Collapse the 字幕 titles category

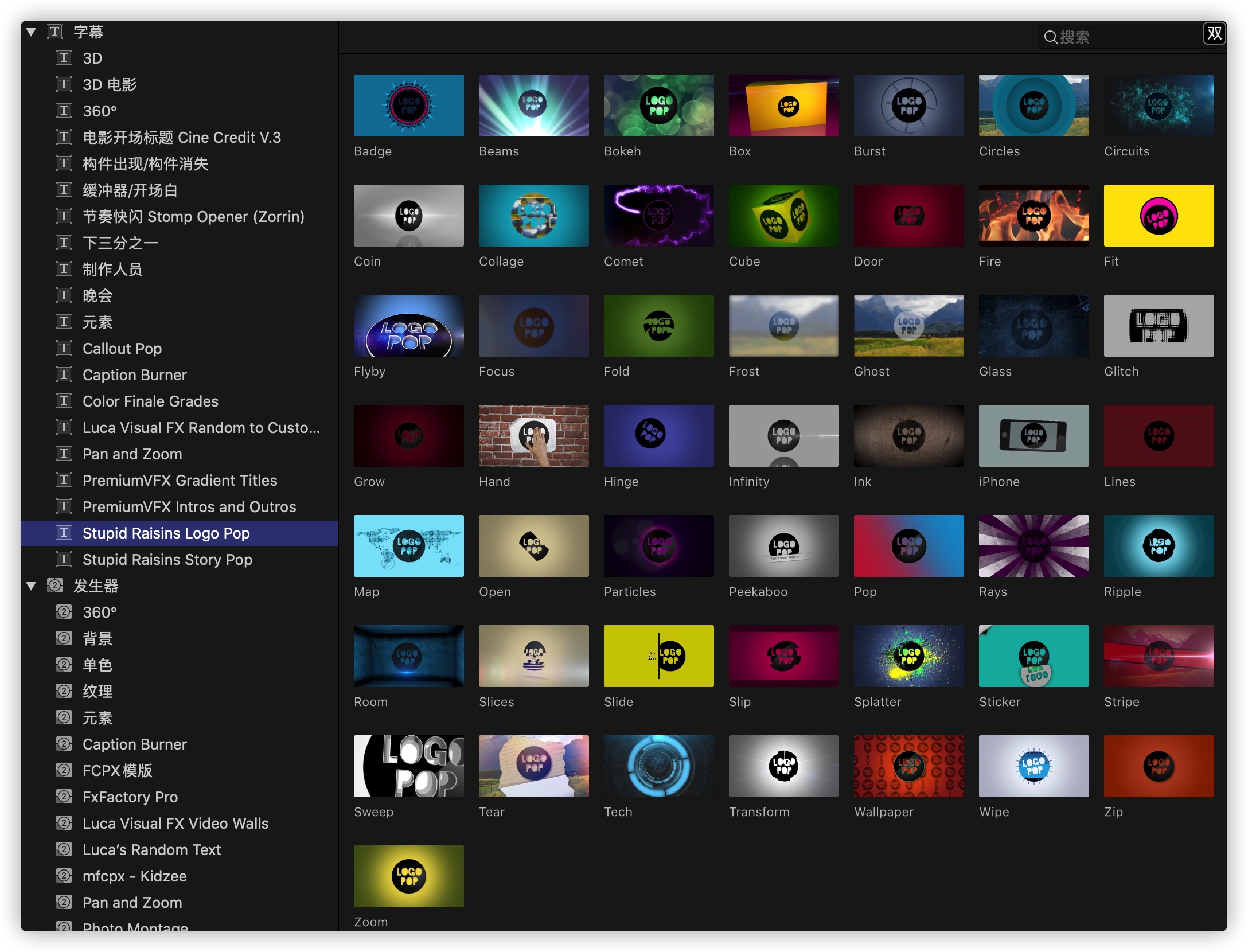32,32
